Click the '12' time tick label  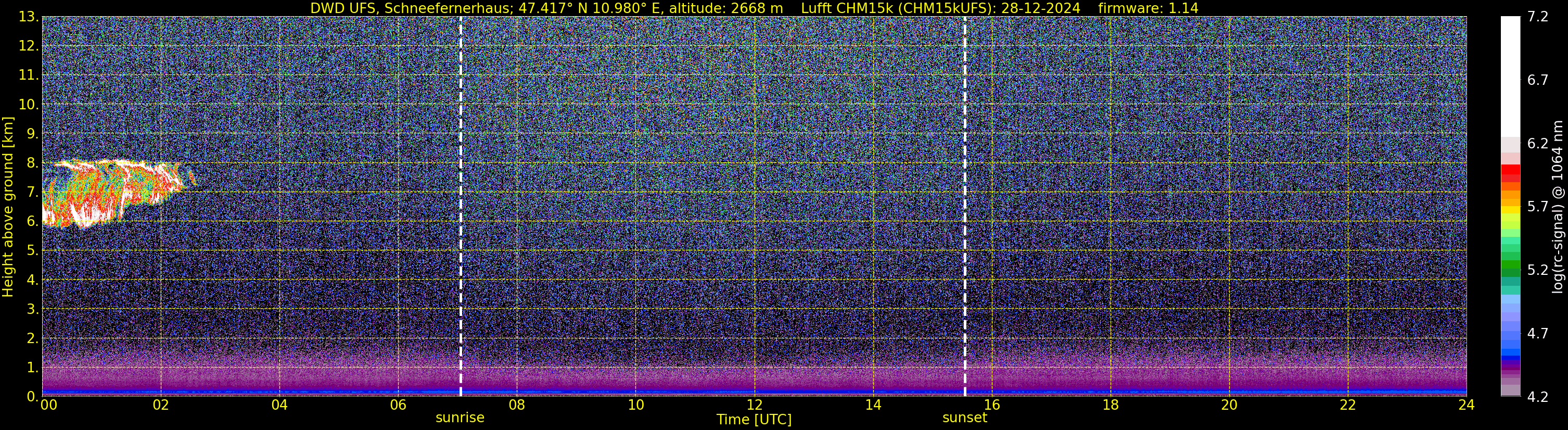tap(754, 405)
